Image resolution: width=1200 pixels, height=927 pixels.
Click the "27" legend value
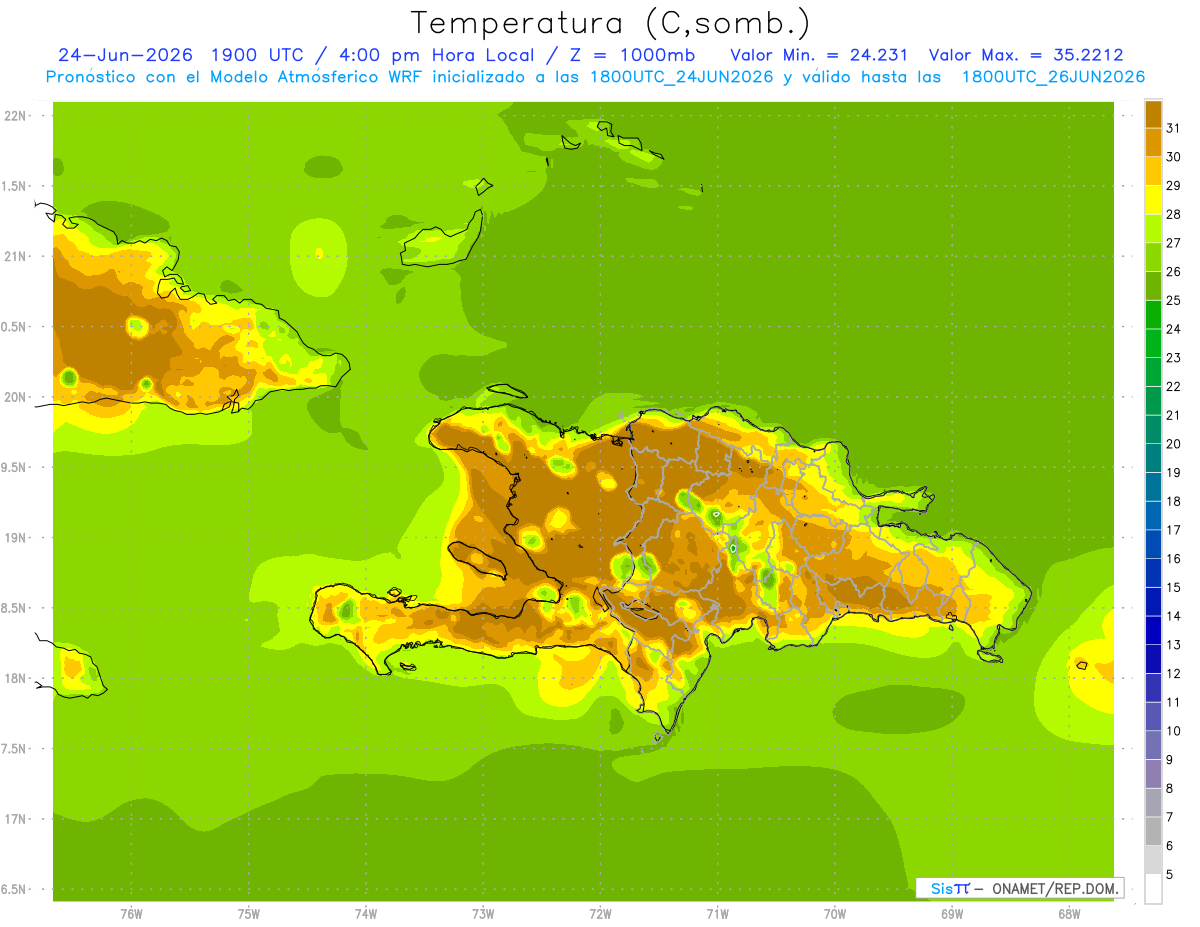(1173, 243)
